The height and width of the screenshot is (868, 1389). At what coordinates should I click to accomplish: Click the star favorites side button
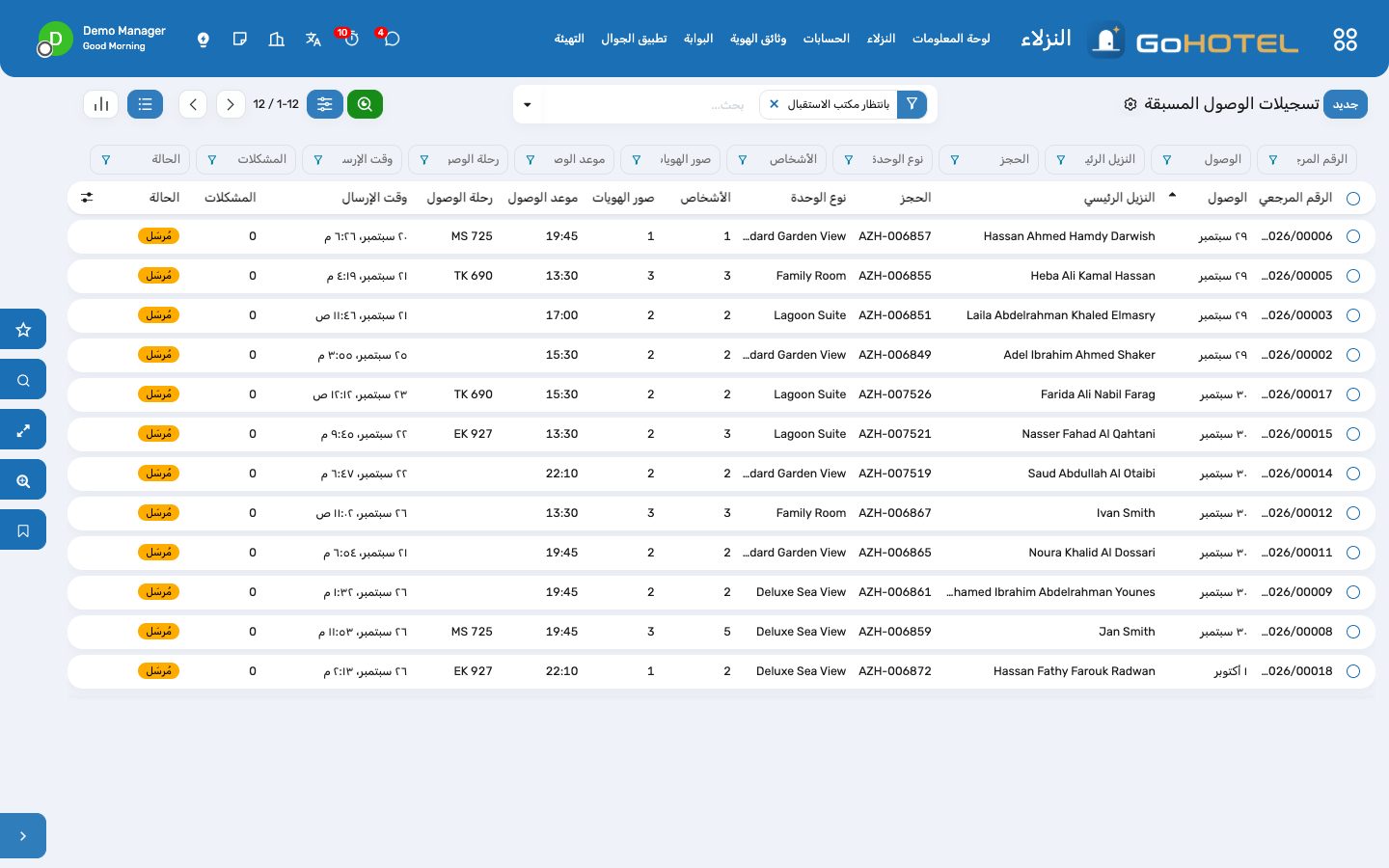23,330
